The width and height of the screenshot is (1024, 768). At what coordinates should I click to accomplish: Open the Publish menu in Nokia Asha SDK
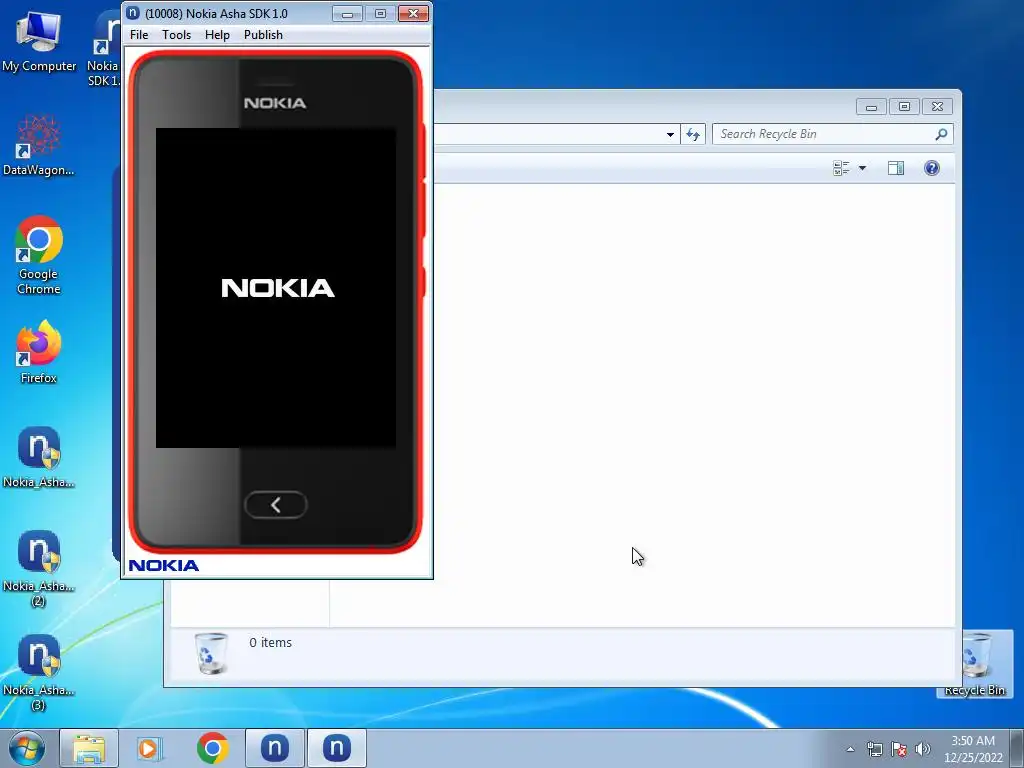click(263, 35)
